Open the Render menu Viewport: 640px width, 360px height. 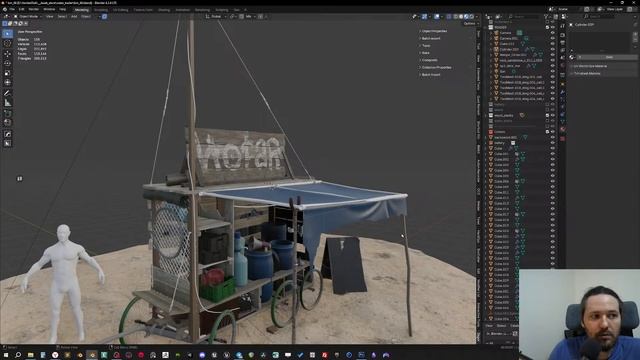[33, 9]
